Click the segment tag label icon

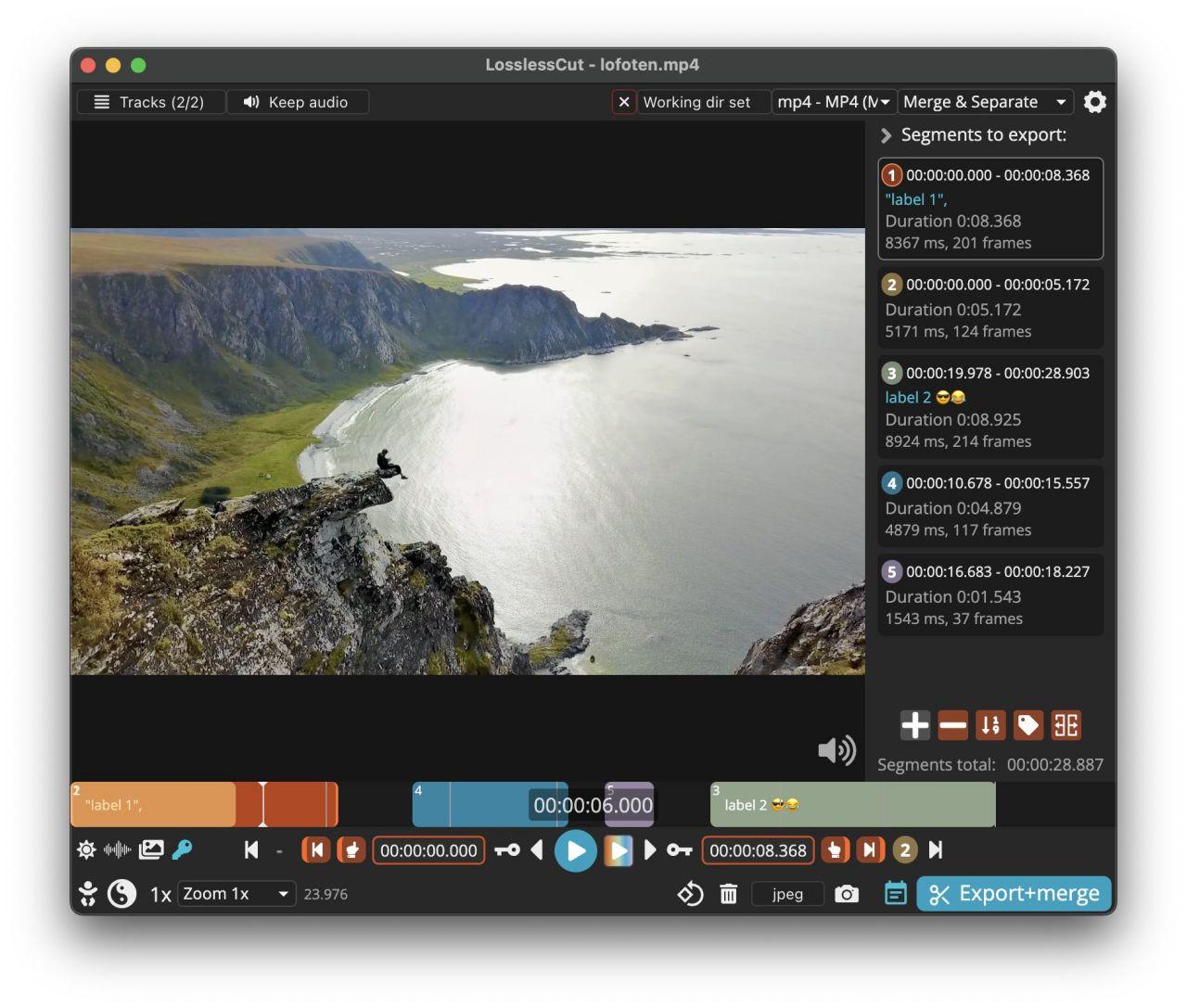click(x=1027, y=725)
